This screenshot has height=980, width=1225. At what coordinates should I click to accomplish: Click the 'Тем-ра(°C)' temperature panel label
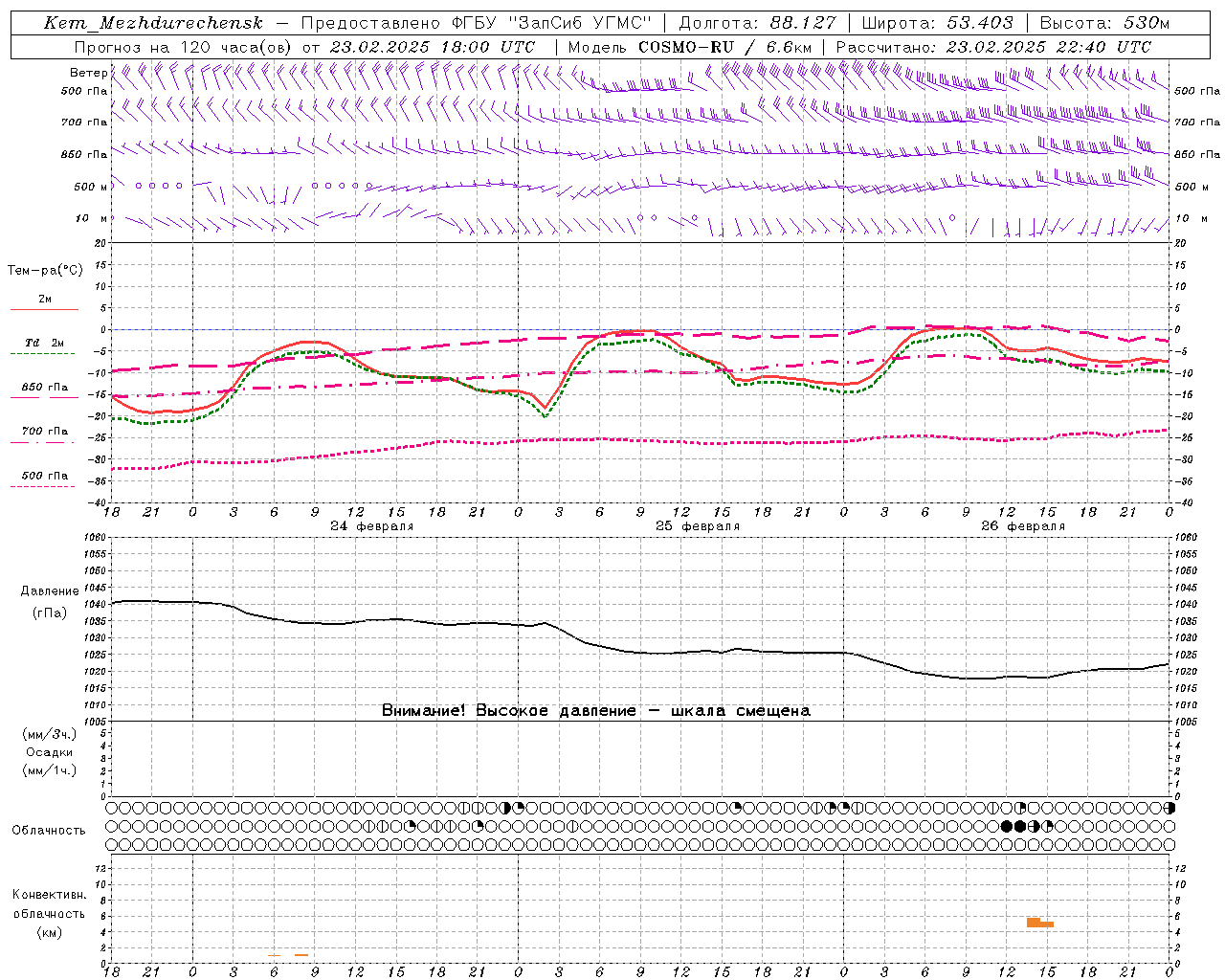click(x=45, y=270)
